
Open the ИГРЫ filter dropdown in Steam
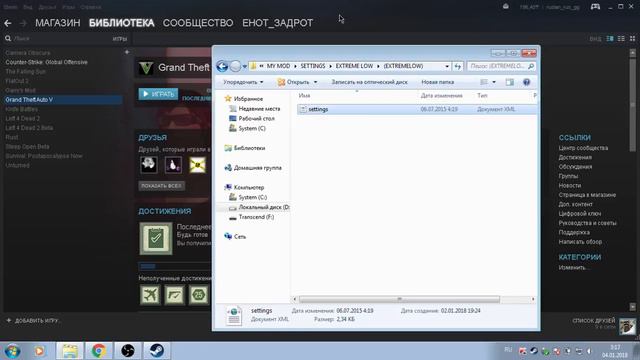click(120, 39)
